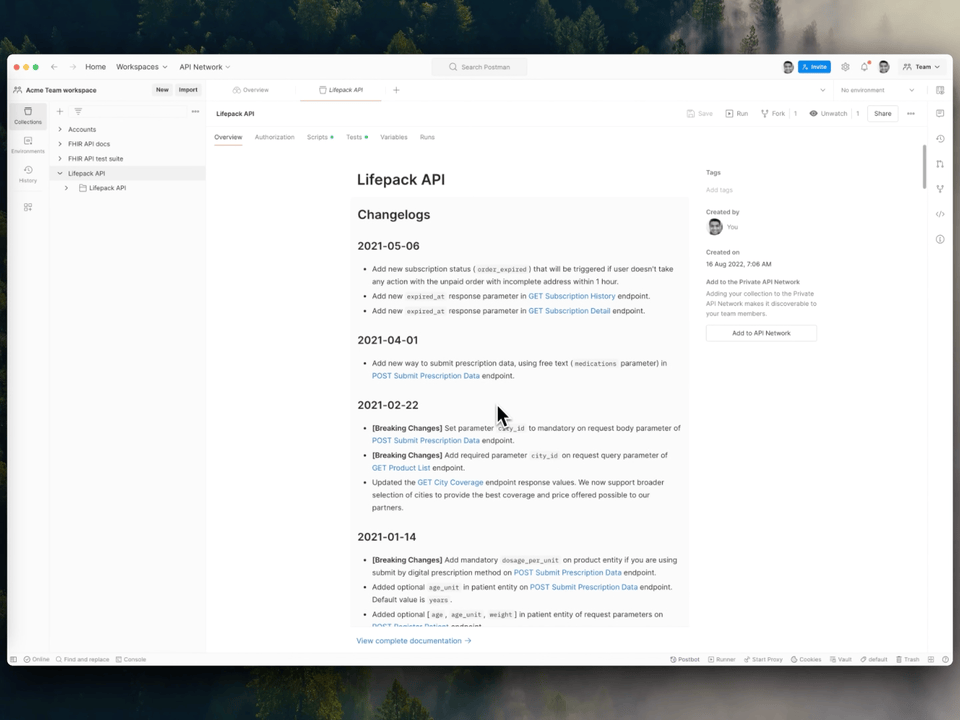Open the pull requests icon in right sidebar
This screenshot has width=960, height=720.
[x=940, y=163]
